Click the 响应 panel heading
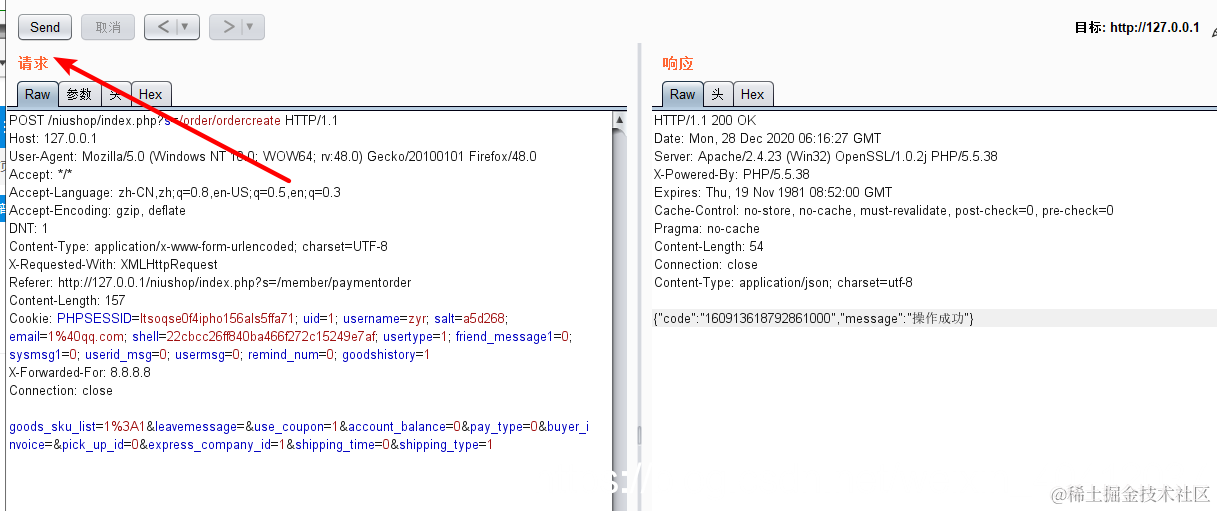The image size is (1217, 511). pos(677,63)
